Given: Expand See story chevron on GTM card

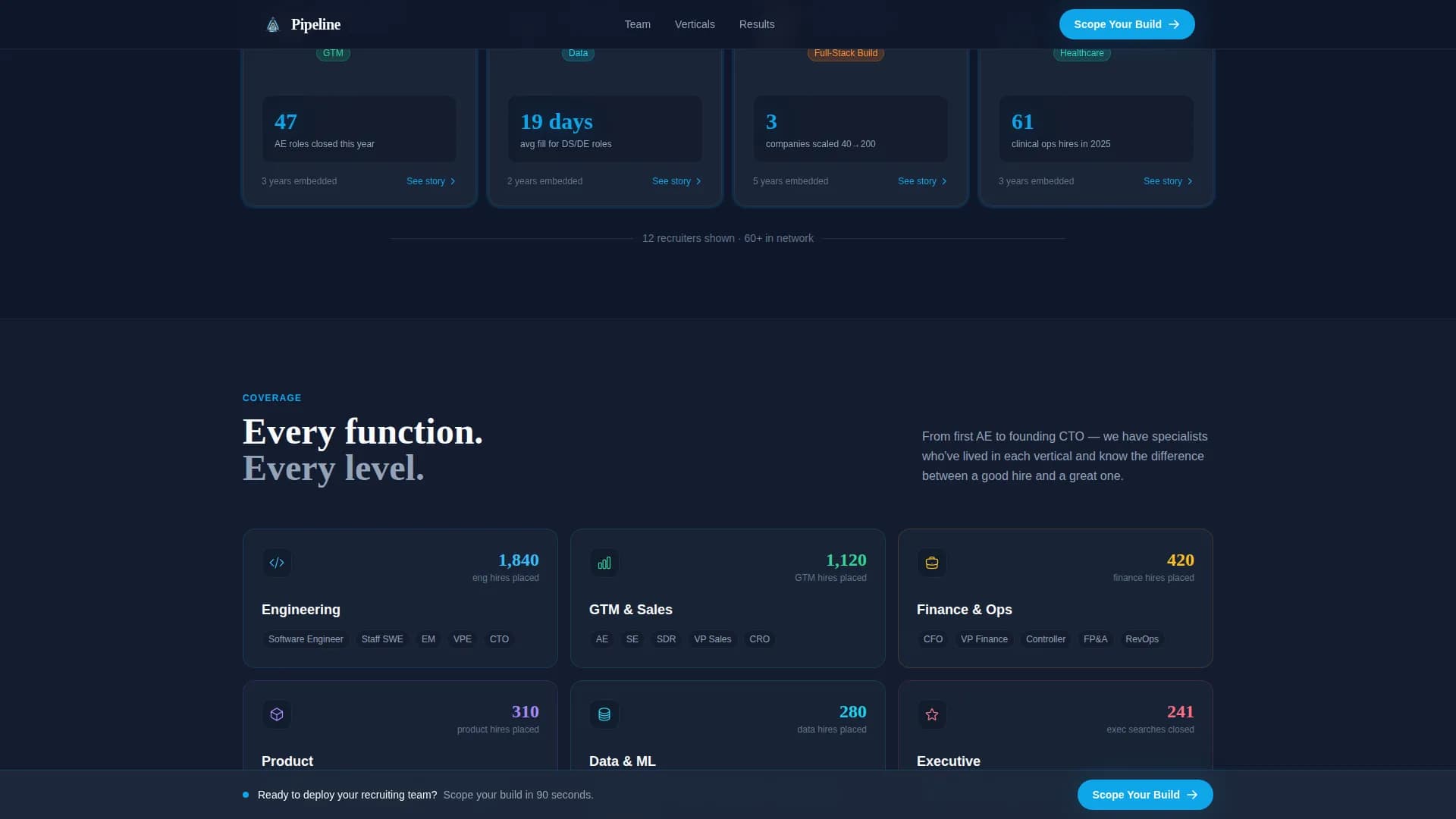Looking at the screenshot, I should click(452, 181).
